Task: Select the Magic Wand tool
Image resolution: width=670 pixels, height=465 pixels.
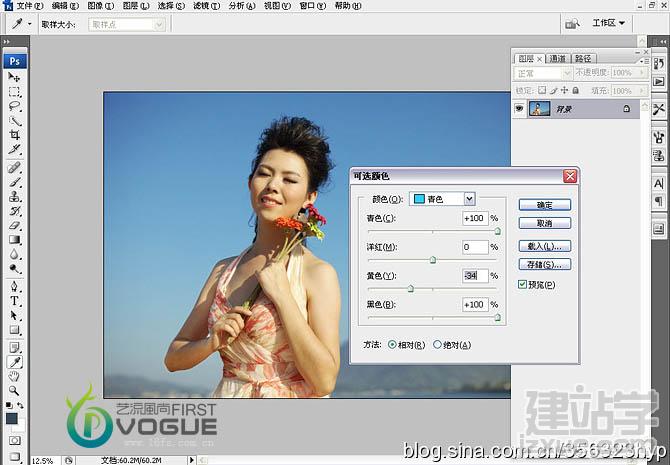Action: click(x=14, y=121)
